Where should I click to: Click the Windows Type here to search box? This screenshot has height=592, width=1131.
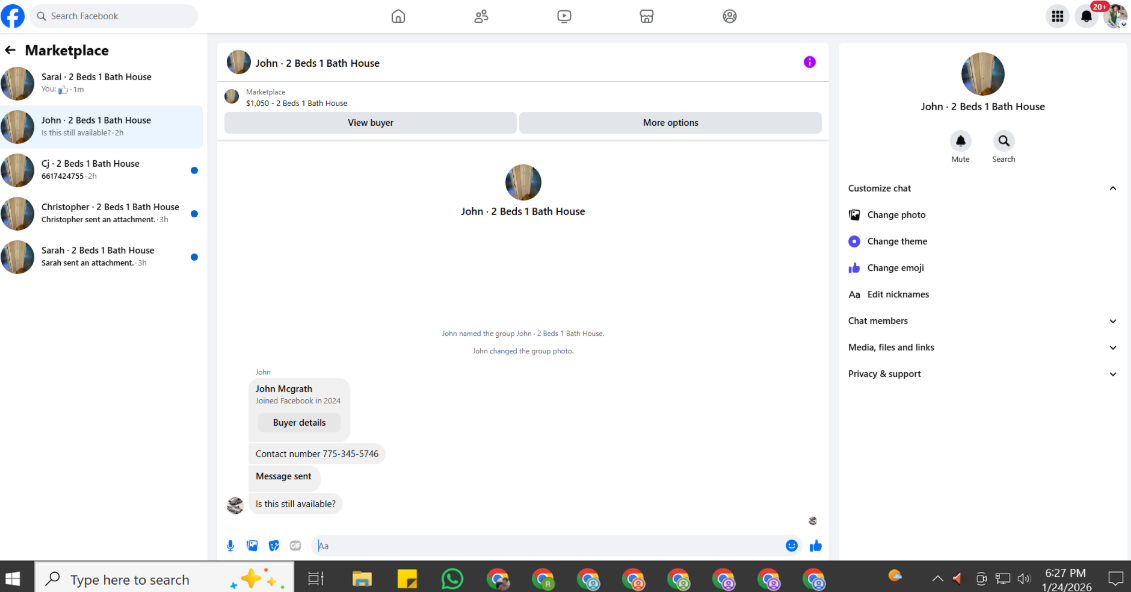164,579
